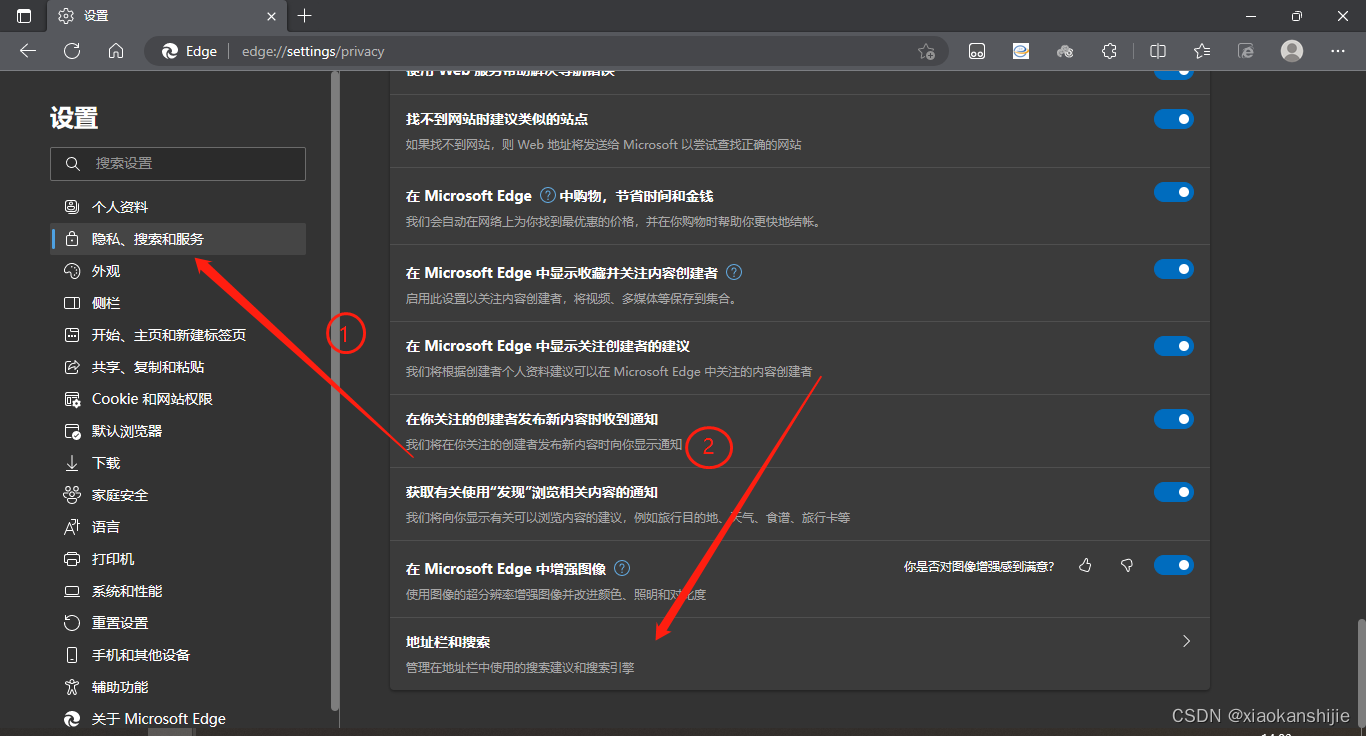Toggle 显示关注创建者的建议 switch

click(1174, 346)
